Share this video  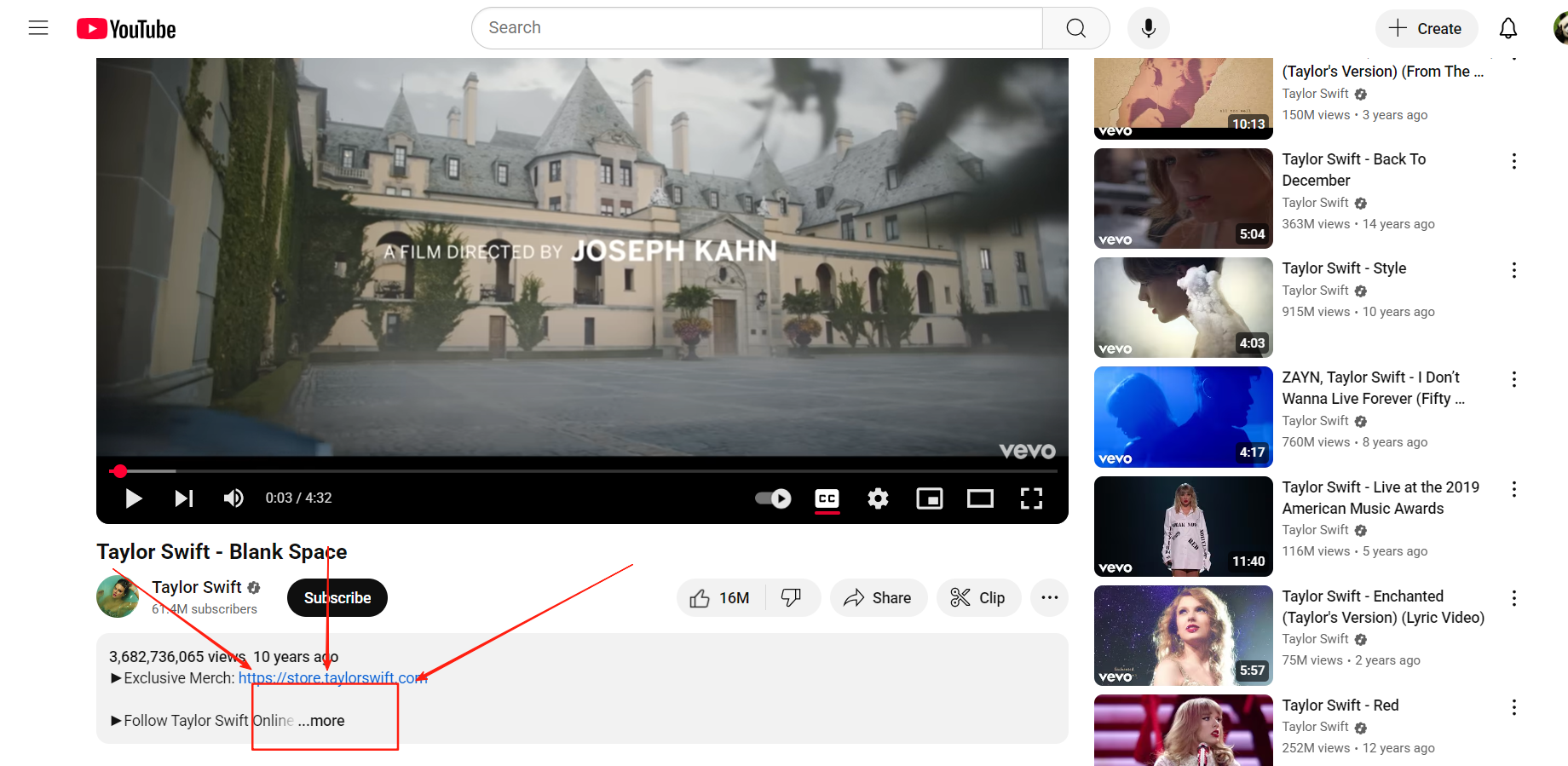(x=879, y=598)
